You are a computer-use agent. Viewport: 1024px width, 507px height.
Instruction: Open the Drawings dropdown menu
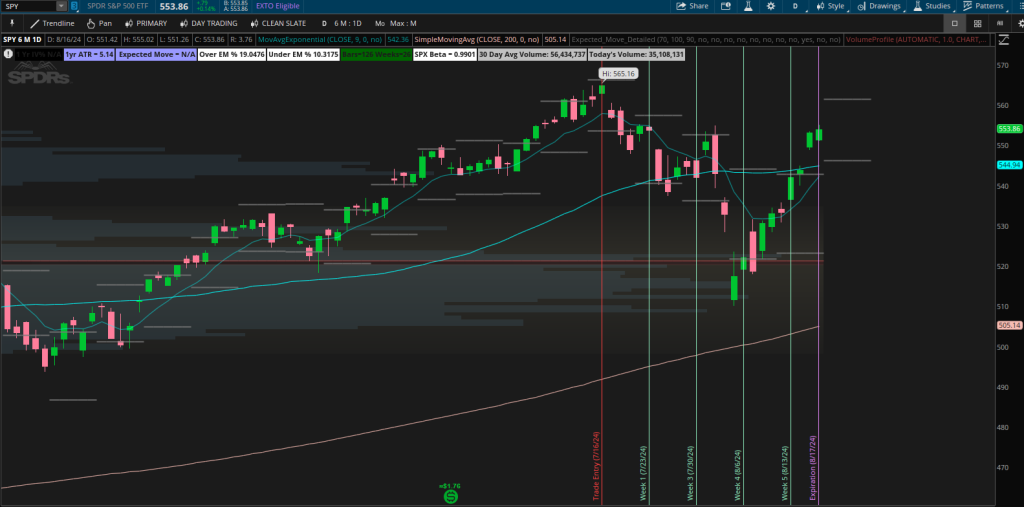880,6
